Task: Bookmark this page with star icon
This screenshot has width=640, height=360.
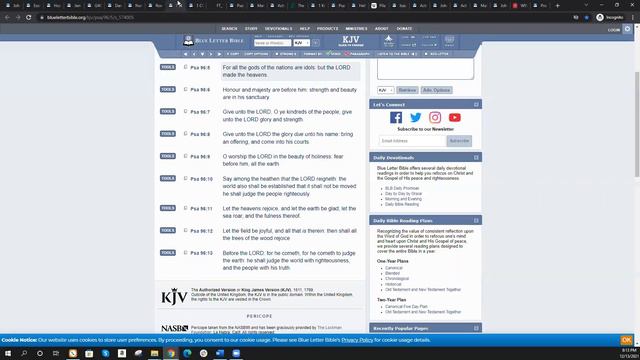Action: tap(587, 18)
